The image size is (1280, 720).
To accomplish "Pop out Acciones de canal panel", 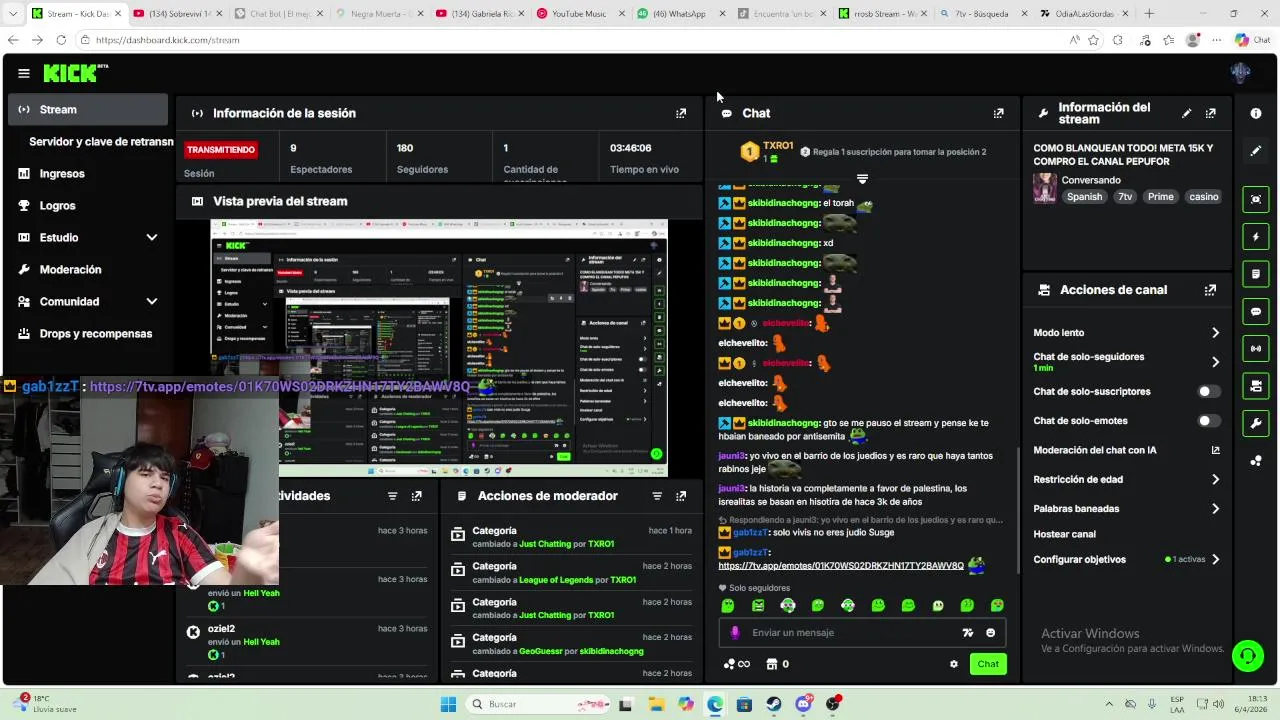I will pos(1210,290).
